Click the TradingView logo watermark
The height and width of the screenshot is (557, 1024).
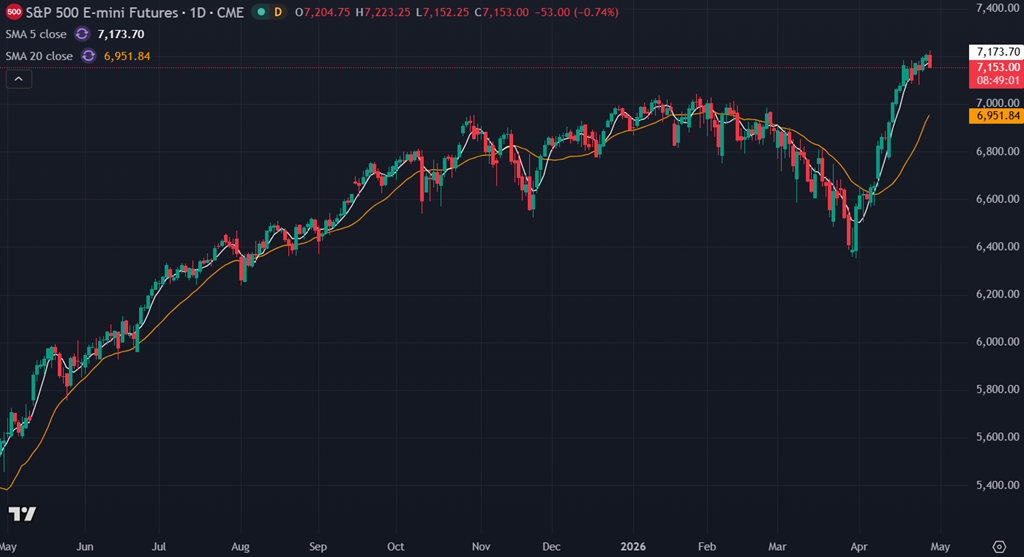(x=22, y=514)
